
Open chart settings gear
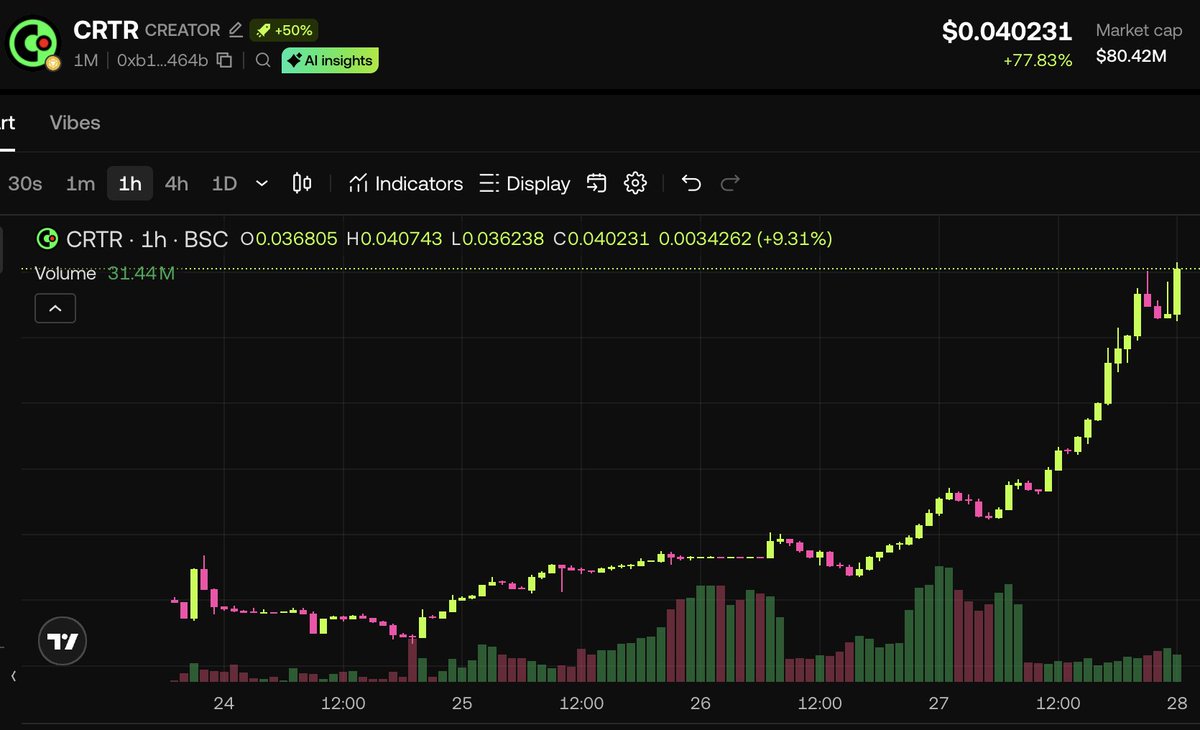pyautogui.click(x=635, y=183)
